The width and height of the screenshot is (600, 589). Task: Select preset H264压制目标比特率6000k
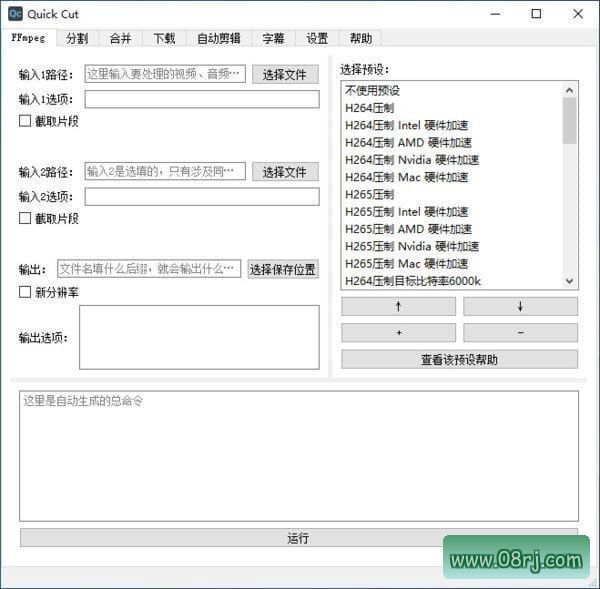453,281
